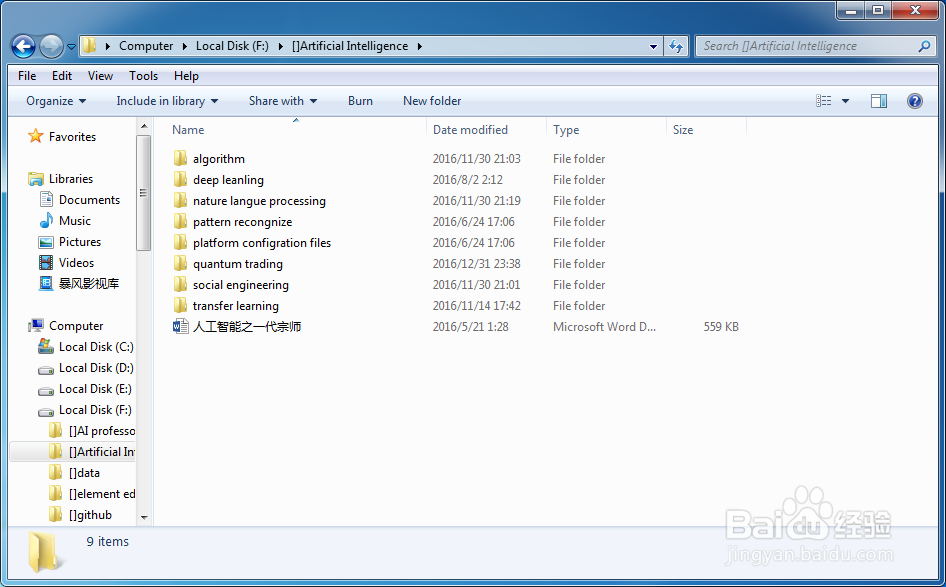
Task: Expand breadcrumb arrow after []Artificial Intelligence
Action: pyautogui.click(x=419, y=46)
